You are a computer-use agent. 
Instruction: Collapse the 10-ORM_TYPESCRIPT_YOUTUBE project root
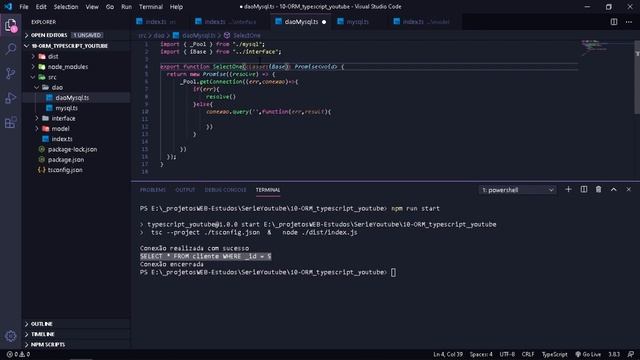(76, 46)
